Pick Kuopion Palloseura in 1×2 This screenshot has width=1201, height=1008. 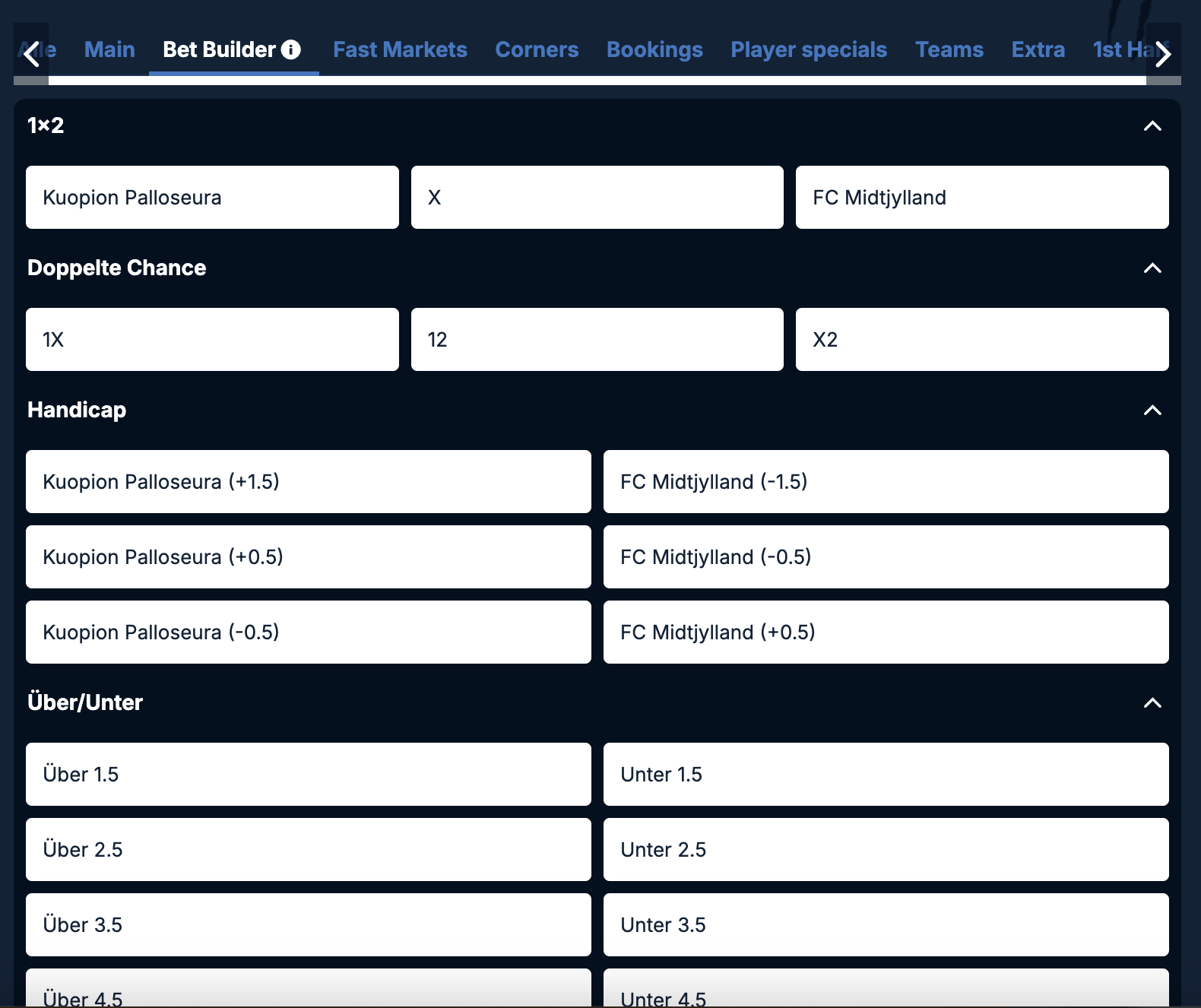pyautogui.click(x=212, y=197)
